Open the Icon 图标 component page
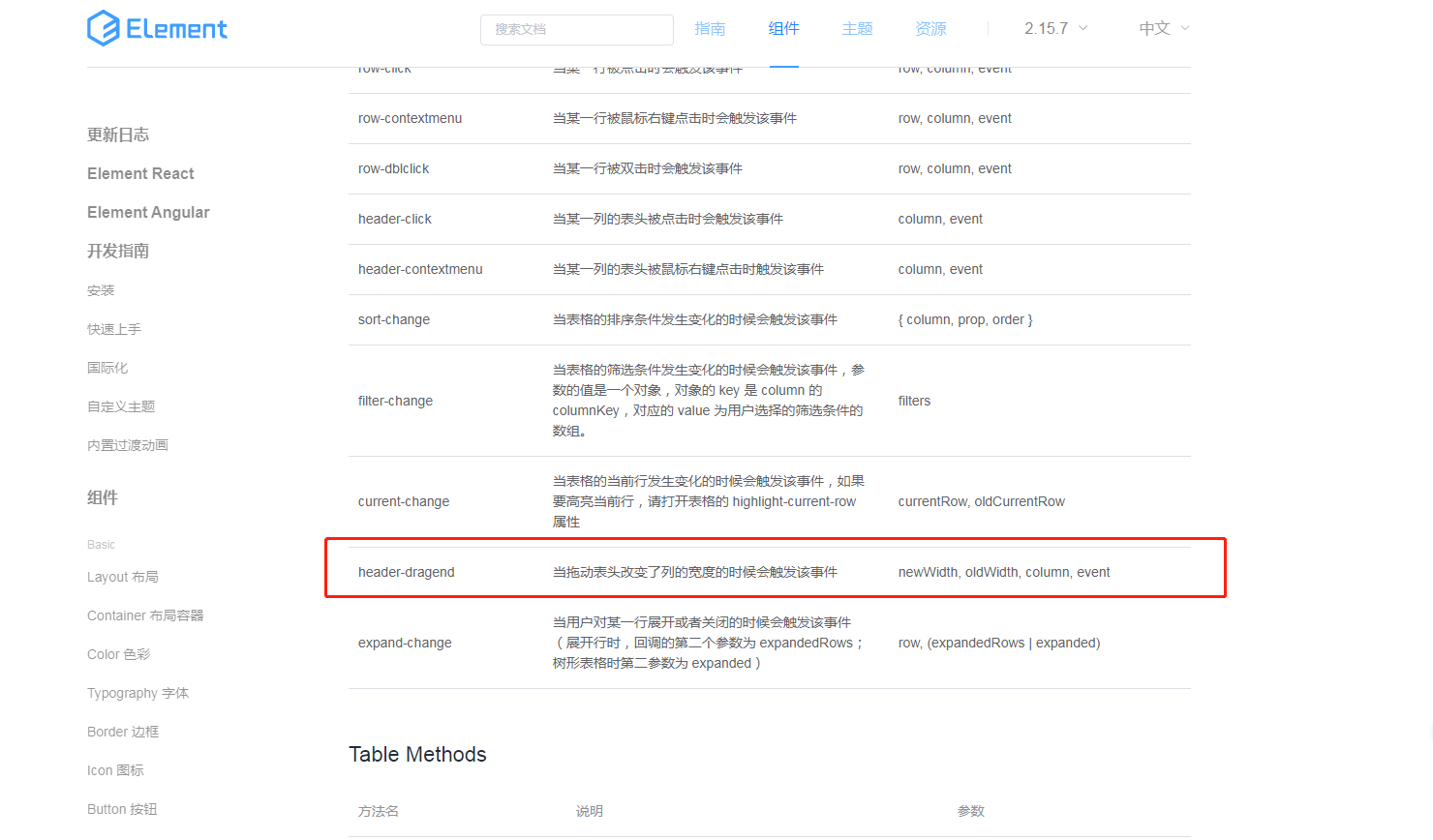 [115, 769]
